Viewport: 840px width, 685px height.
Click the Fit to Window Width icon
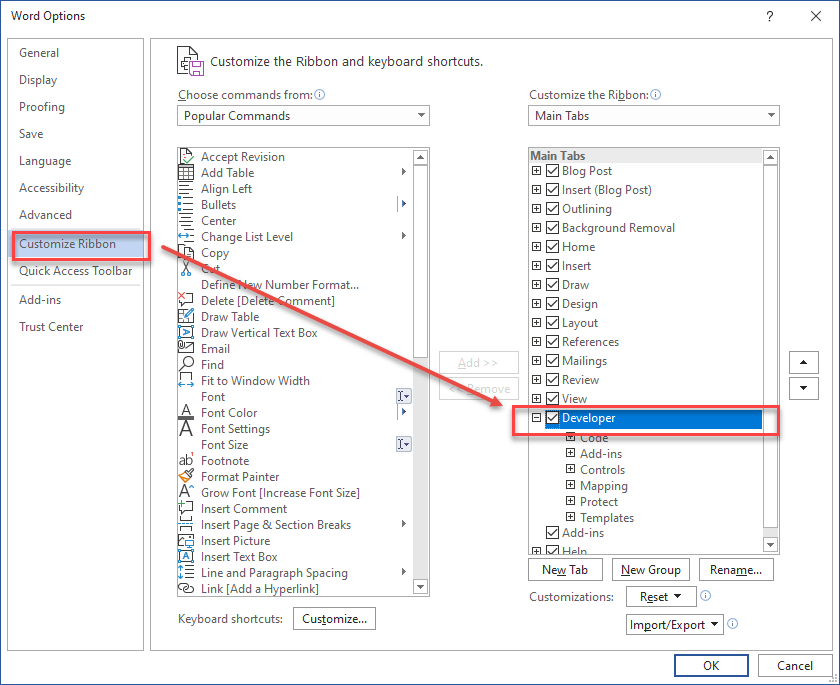click(186, 380)
